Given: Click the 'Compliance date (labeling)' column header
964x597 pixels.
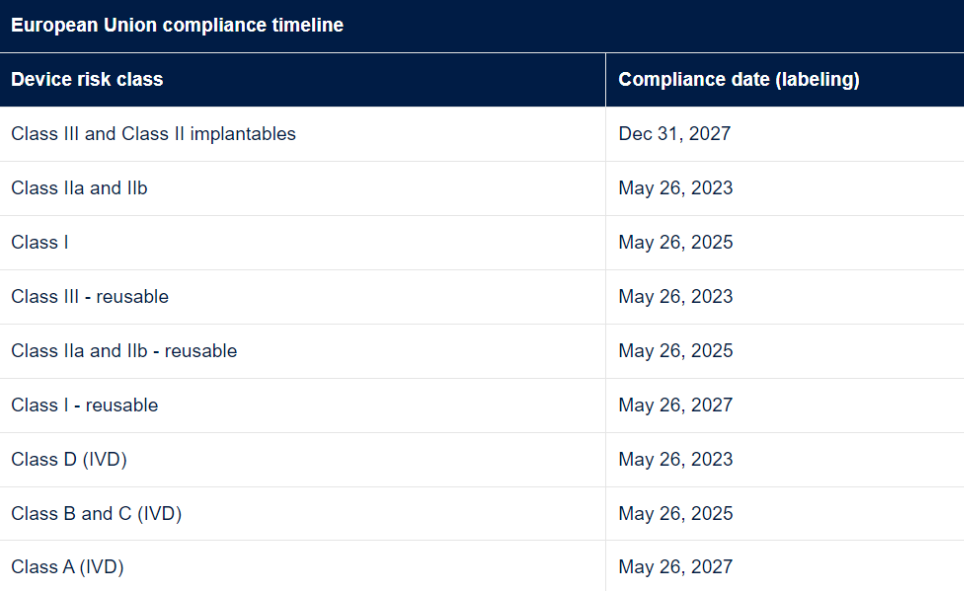Looking at the screenshot, I should pos(739,80).
